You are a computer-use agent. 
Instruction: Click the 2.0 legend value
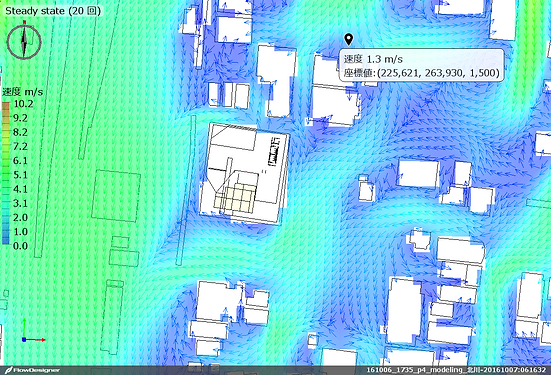(20, 218)
